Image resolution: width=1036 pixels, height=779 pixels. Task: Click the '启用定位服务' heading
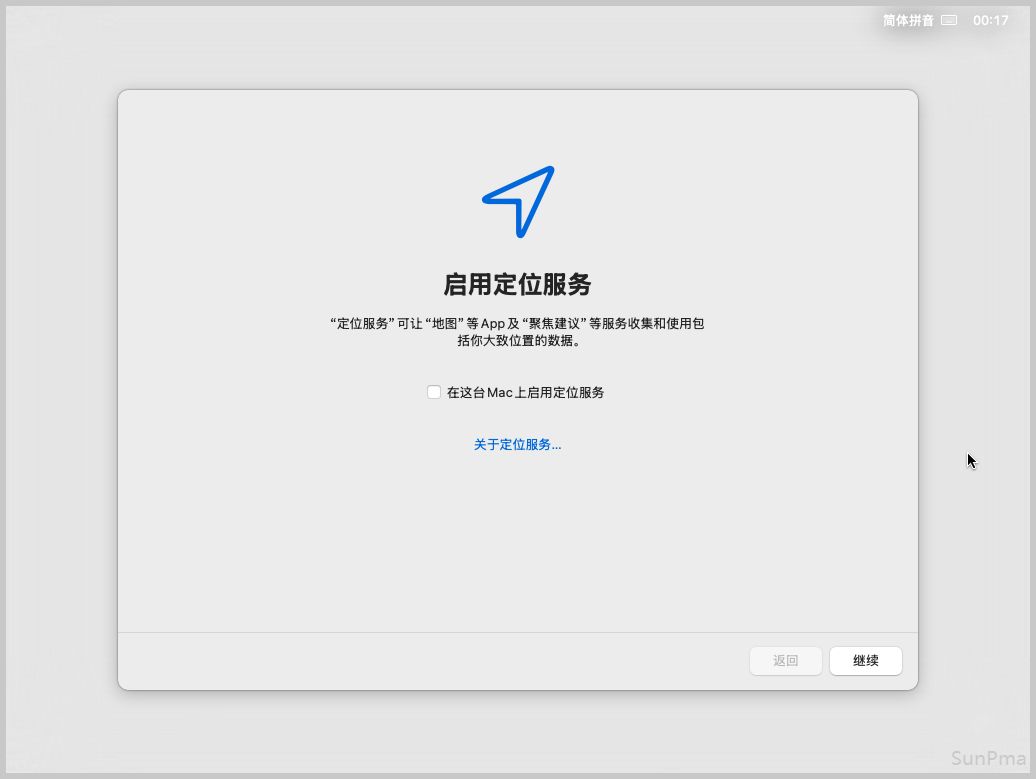click(x=517, y=285)
